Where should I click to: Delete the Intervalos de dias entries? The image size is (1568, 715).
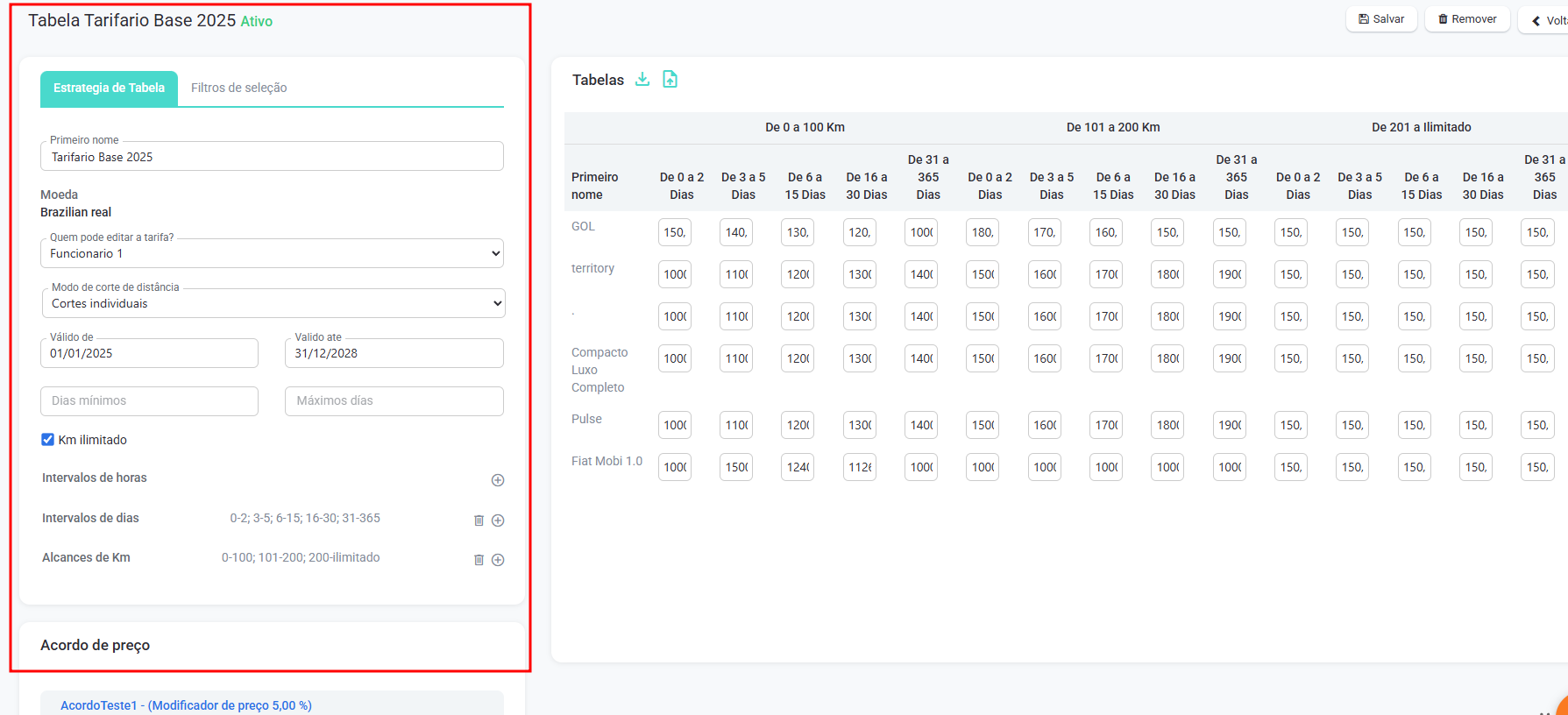(479, 520)
